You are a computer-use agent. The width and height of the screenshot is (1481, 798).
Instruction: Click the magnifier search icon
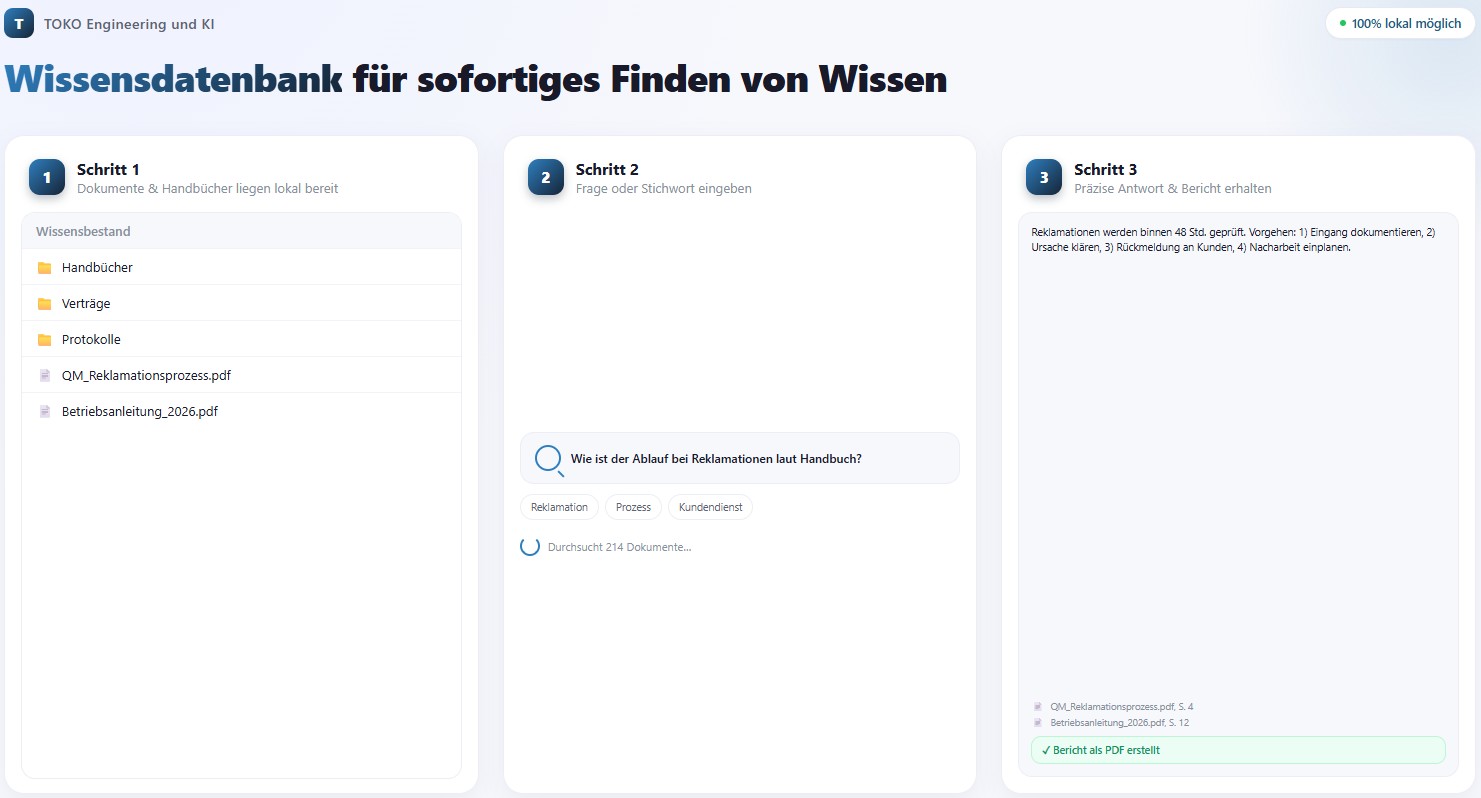[x=549, y=459]
